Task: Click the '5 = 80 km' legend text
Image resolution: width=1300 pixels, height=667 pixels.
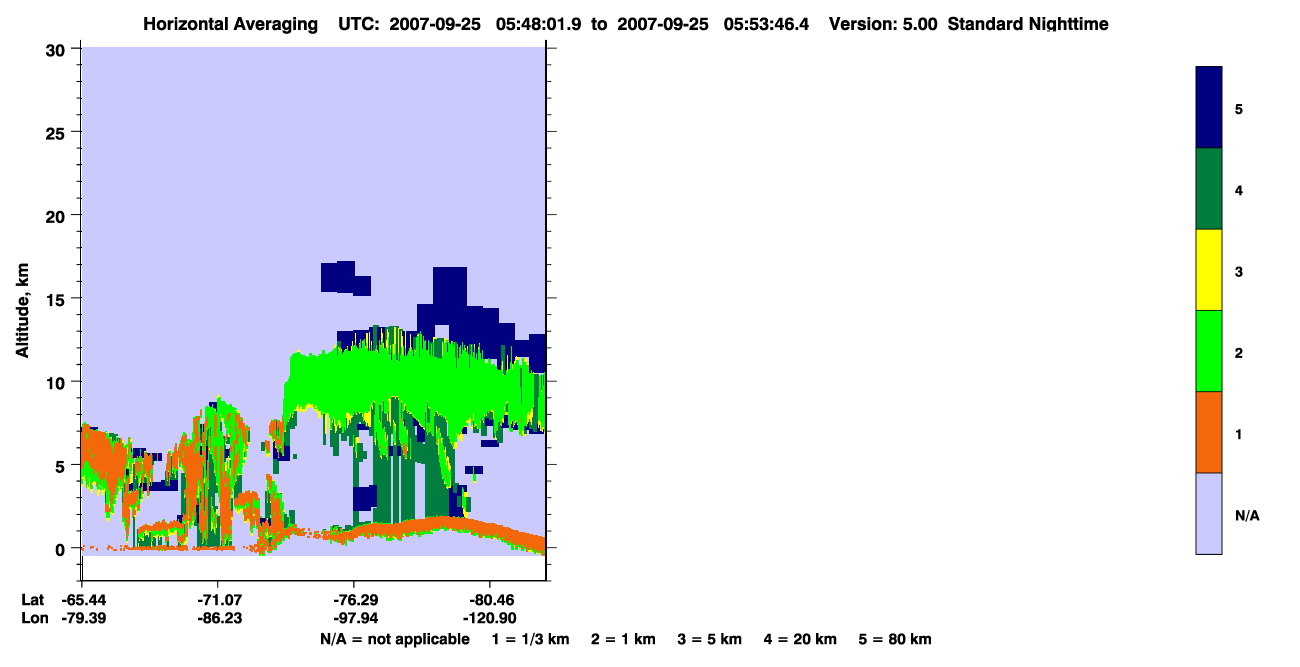Action: pyautogui.click(x=895, y=639)
